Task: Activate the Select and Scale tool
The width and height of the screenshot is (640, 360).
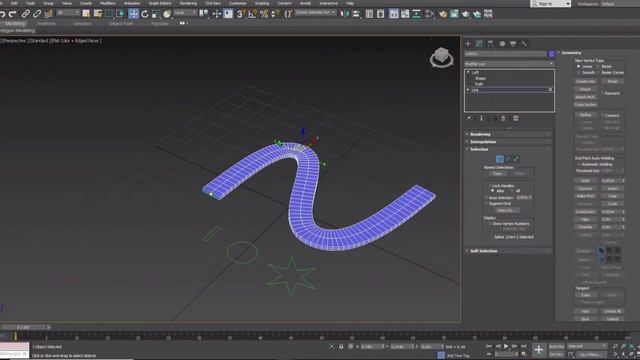Action: click(156, 14)
